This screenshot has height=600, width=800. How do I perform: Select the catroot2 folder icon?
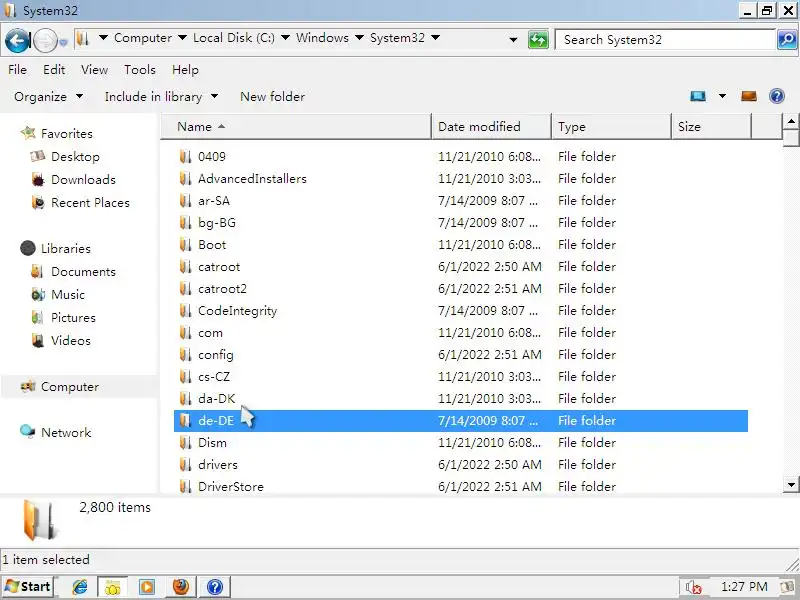(185, 288)
